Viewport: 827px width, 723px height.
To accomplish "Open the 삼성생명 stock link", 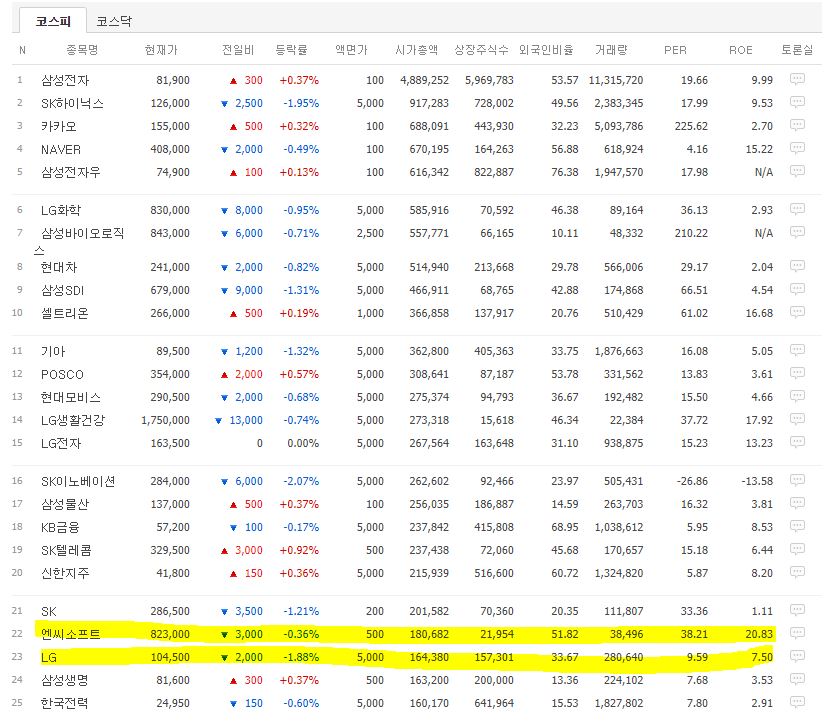I will (64, 681).
